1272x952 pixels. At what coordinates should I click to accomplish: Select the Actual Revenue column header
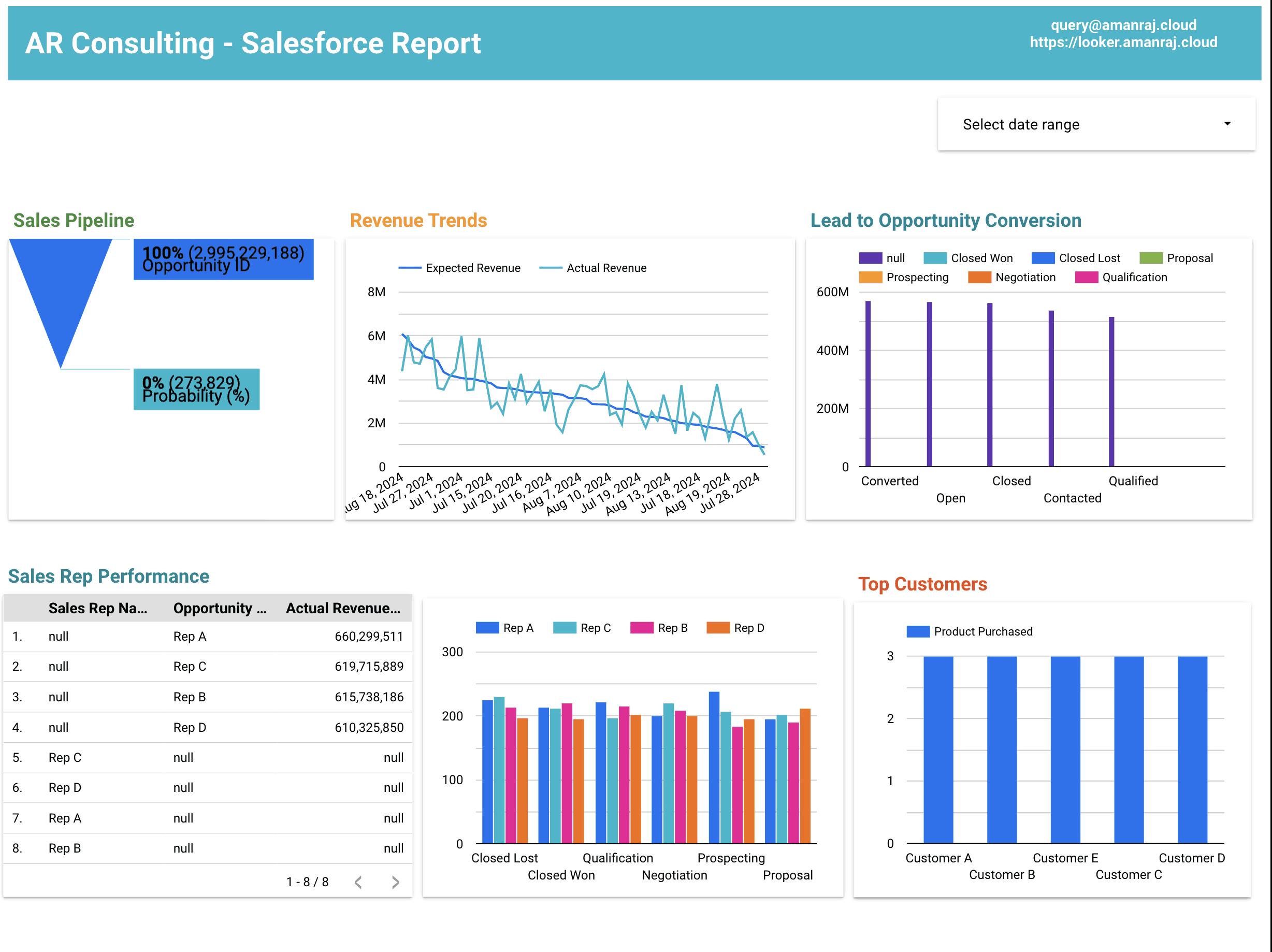(x=343, y=608)
